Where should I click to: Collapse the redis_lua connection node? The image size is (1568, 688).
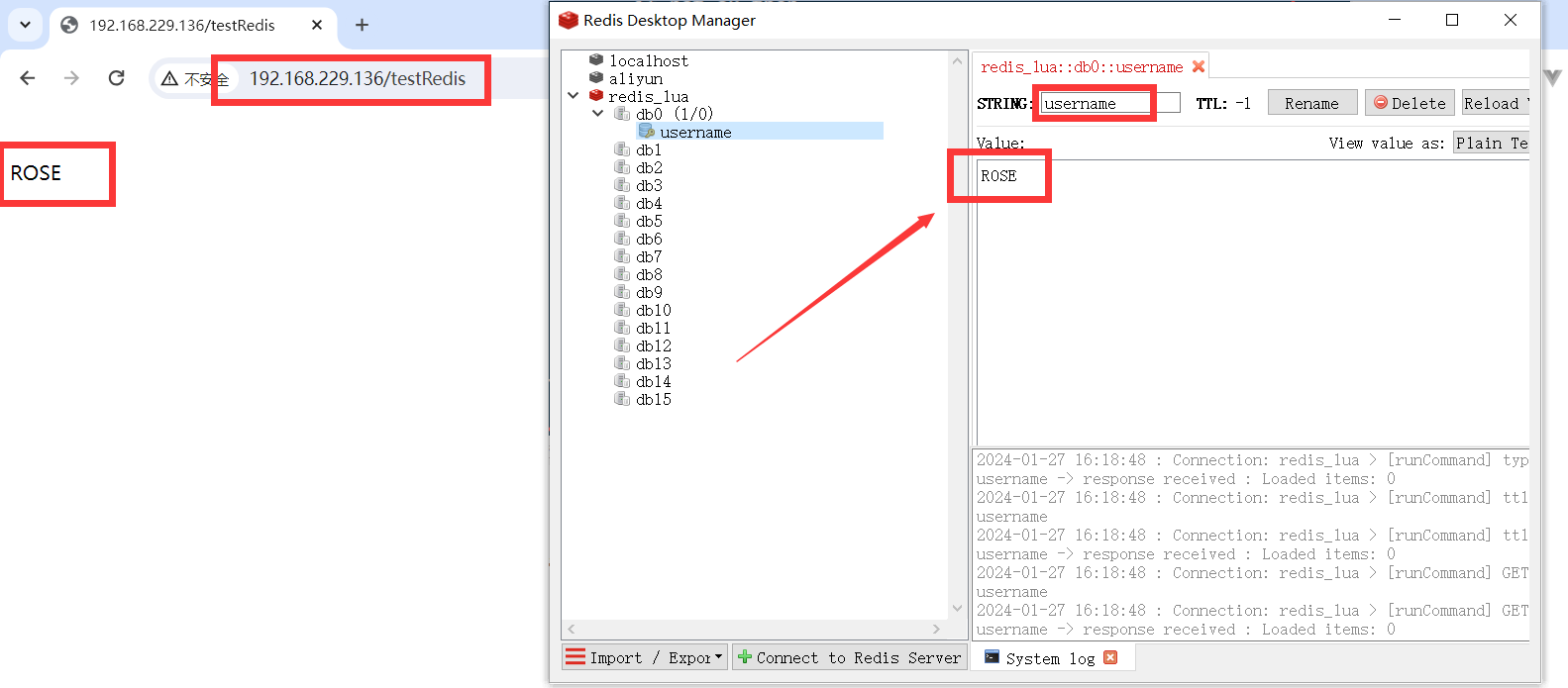coord(574,96)
